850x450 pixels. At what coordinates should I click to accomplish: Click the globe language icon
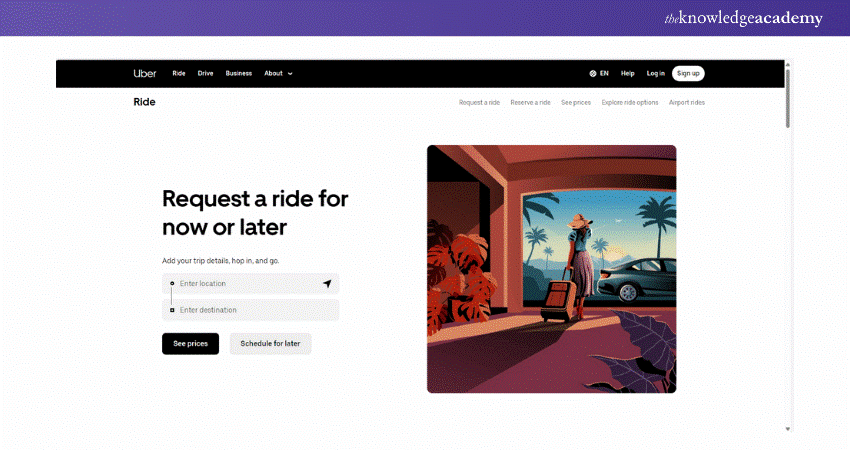pos(593,73)
